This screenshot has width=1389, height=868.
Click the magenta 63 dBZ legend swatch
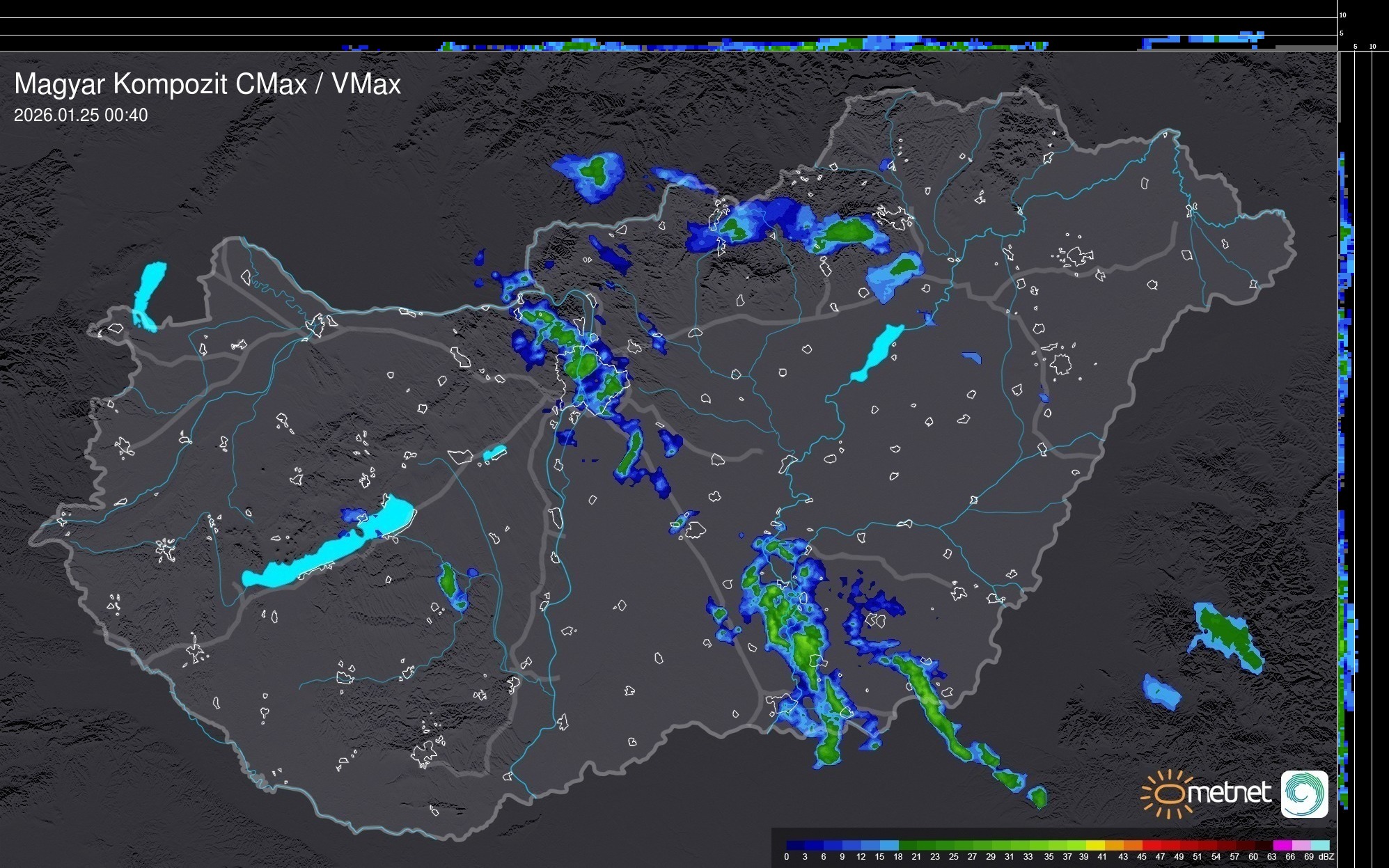[x=1281, y=845]
